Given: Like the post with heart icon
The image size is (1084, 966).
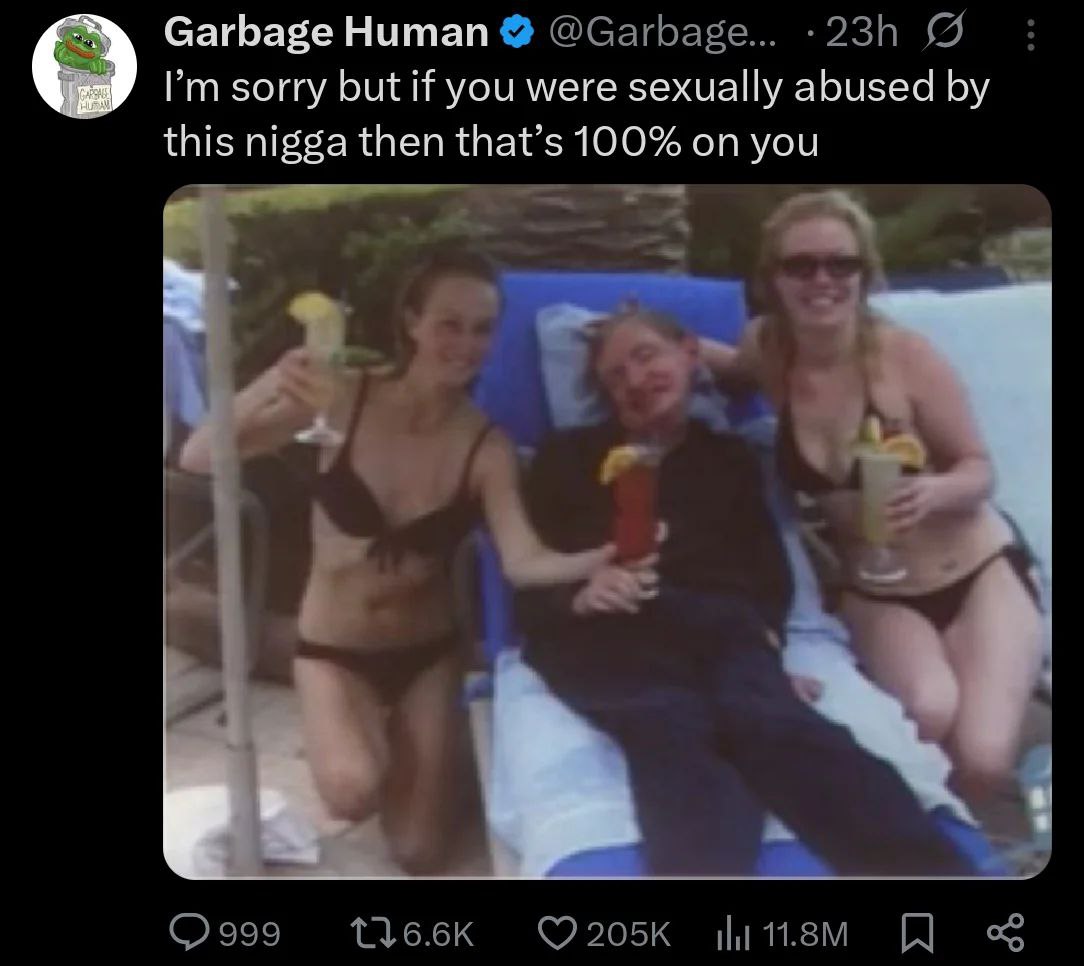Looking at the screenshot, I should 558,933.
